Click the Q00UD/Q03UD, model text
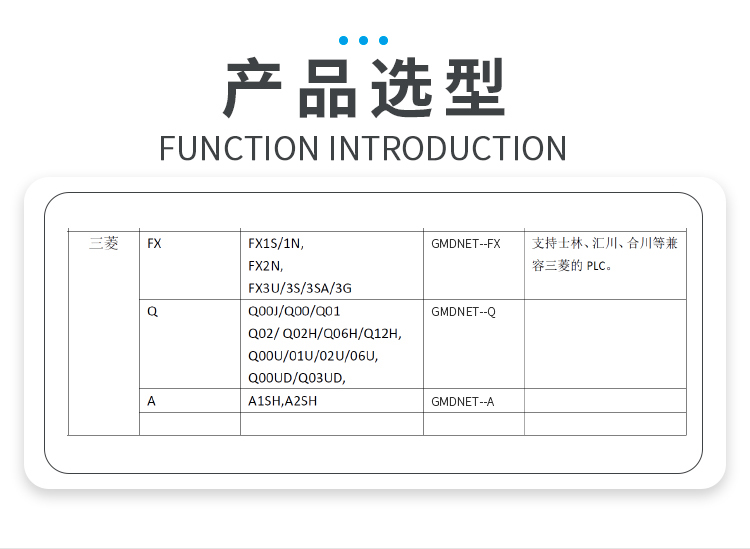The width and height of the screenshot is (750, 549). point(297,378)
